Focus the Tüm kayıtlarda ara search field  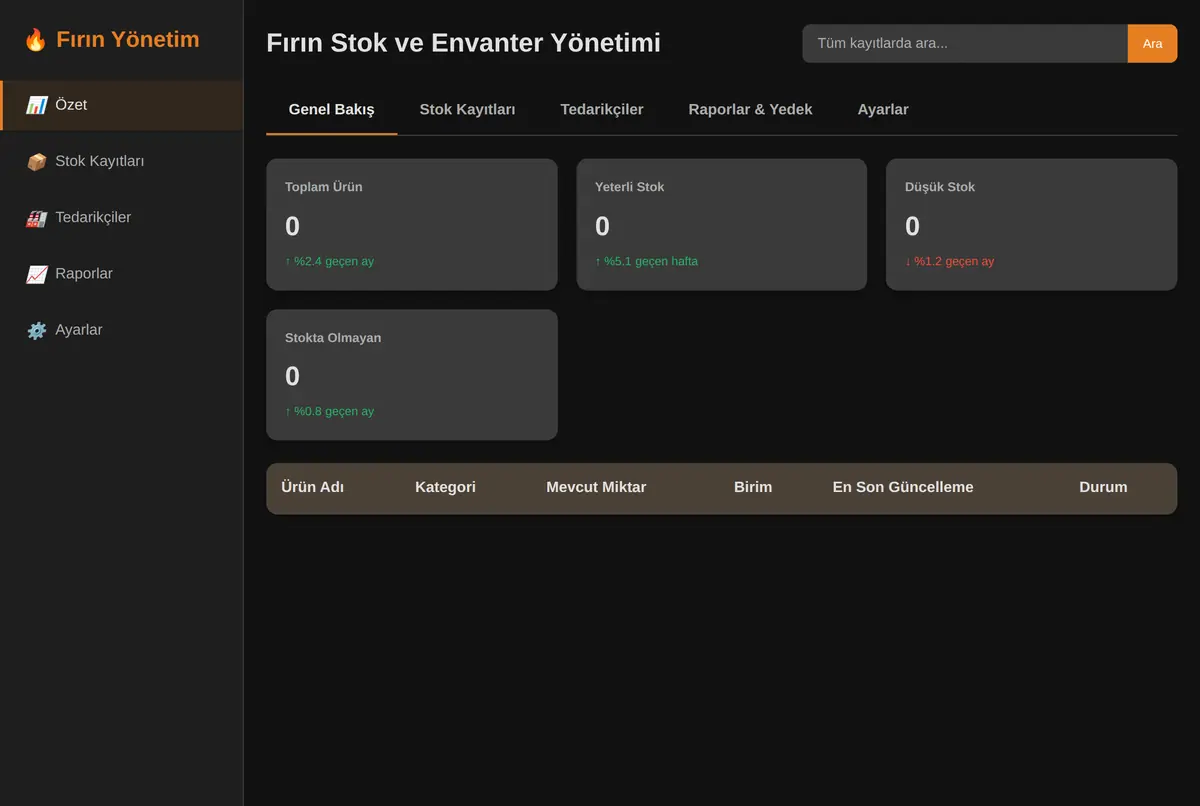pos(965,43)
